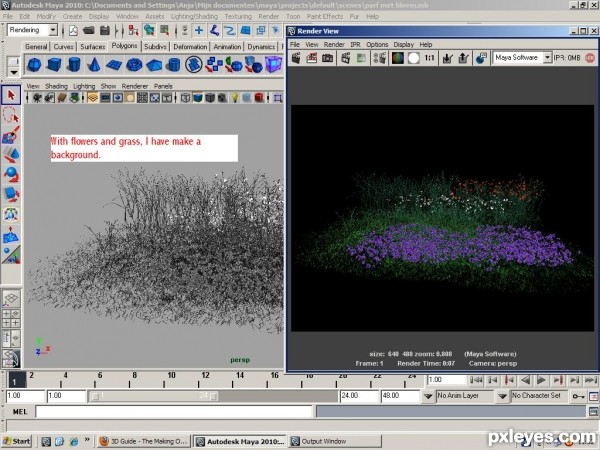Switch to the Animation shelf tab
Viewport: 600px width, 450px height.
pos(227,47)
